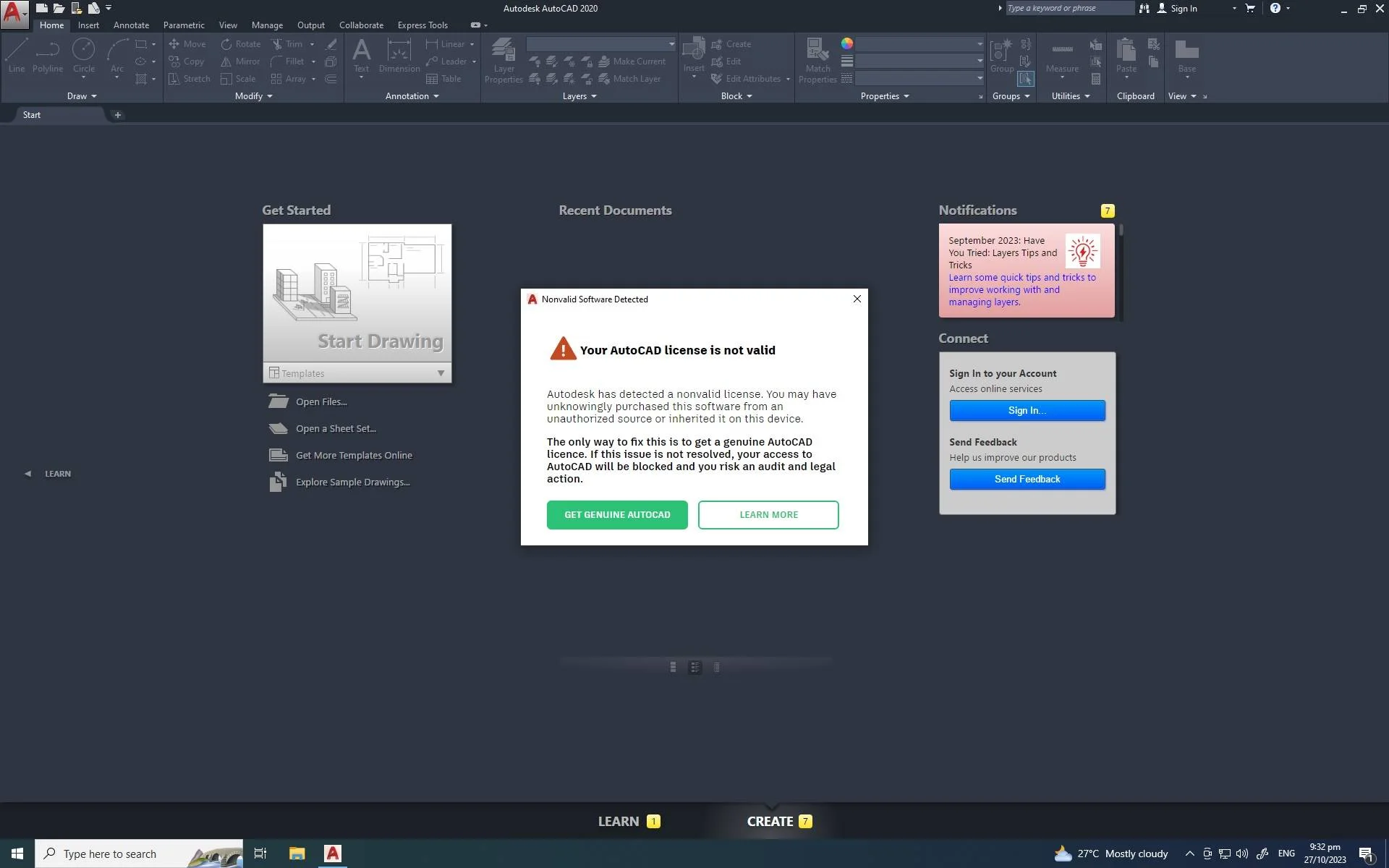Click the Open file quick access icon

pyautogui.click(x=59, y=8)
